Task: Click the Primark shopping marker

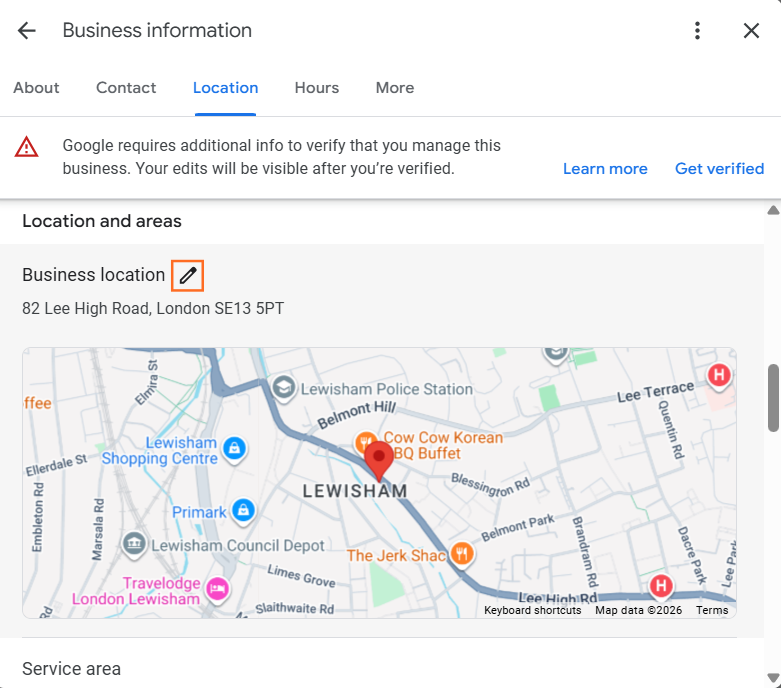Action: pyautogui.click(x=243, y=511)
